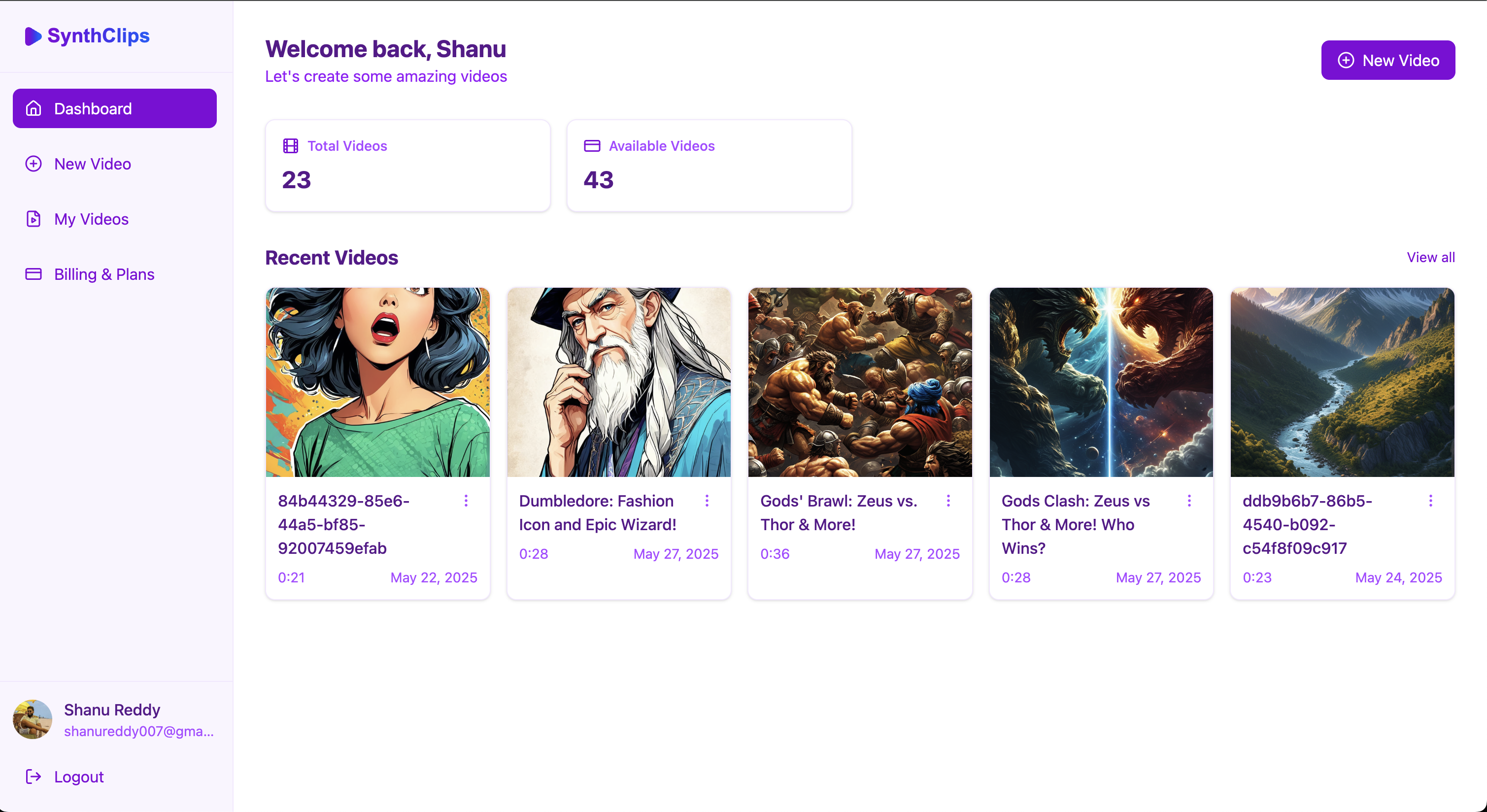Click the Available Videos card icon

592,146
